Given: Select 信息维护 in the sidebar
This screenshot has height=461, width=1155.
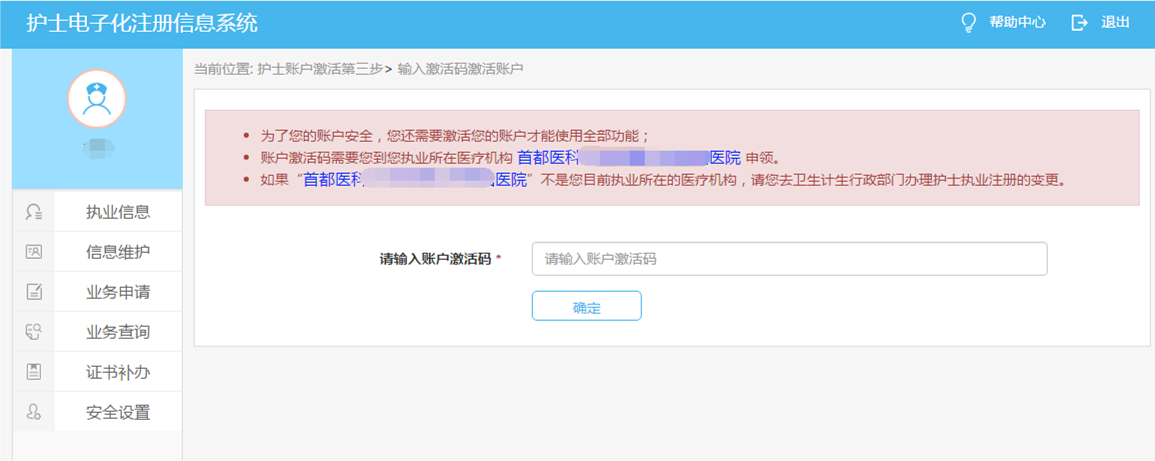Looking at the screenshot, I should click(x=118, y=252).
